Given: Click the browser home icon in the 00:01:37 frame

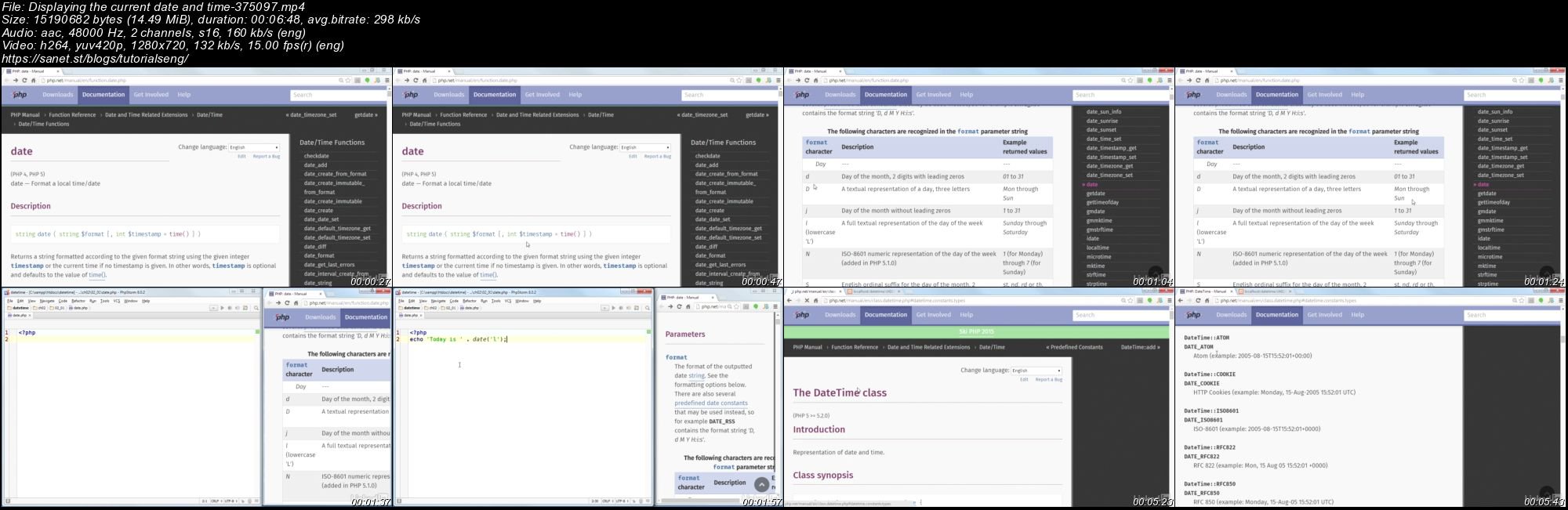Looking at the screenshot, I should click(296, 302).
